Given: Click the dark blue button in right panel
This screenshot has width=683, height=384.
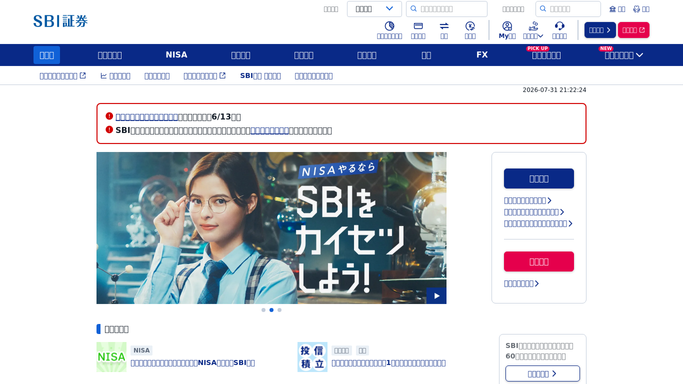Looking at the screenshot, I should click(539, 179).
